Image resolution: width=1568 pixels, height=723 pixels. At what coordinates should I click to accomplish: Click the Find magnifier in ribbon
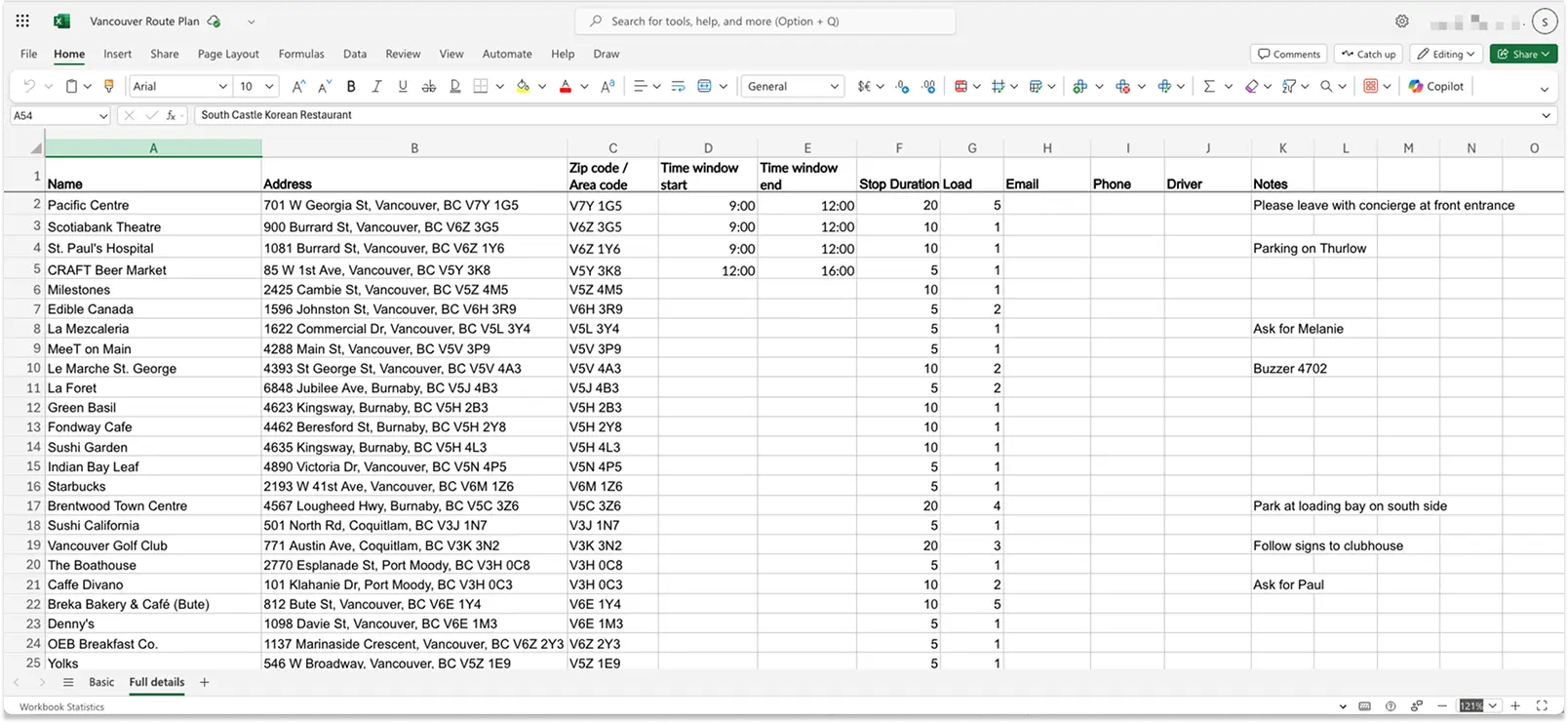pos(1326,86)
